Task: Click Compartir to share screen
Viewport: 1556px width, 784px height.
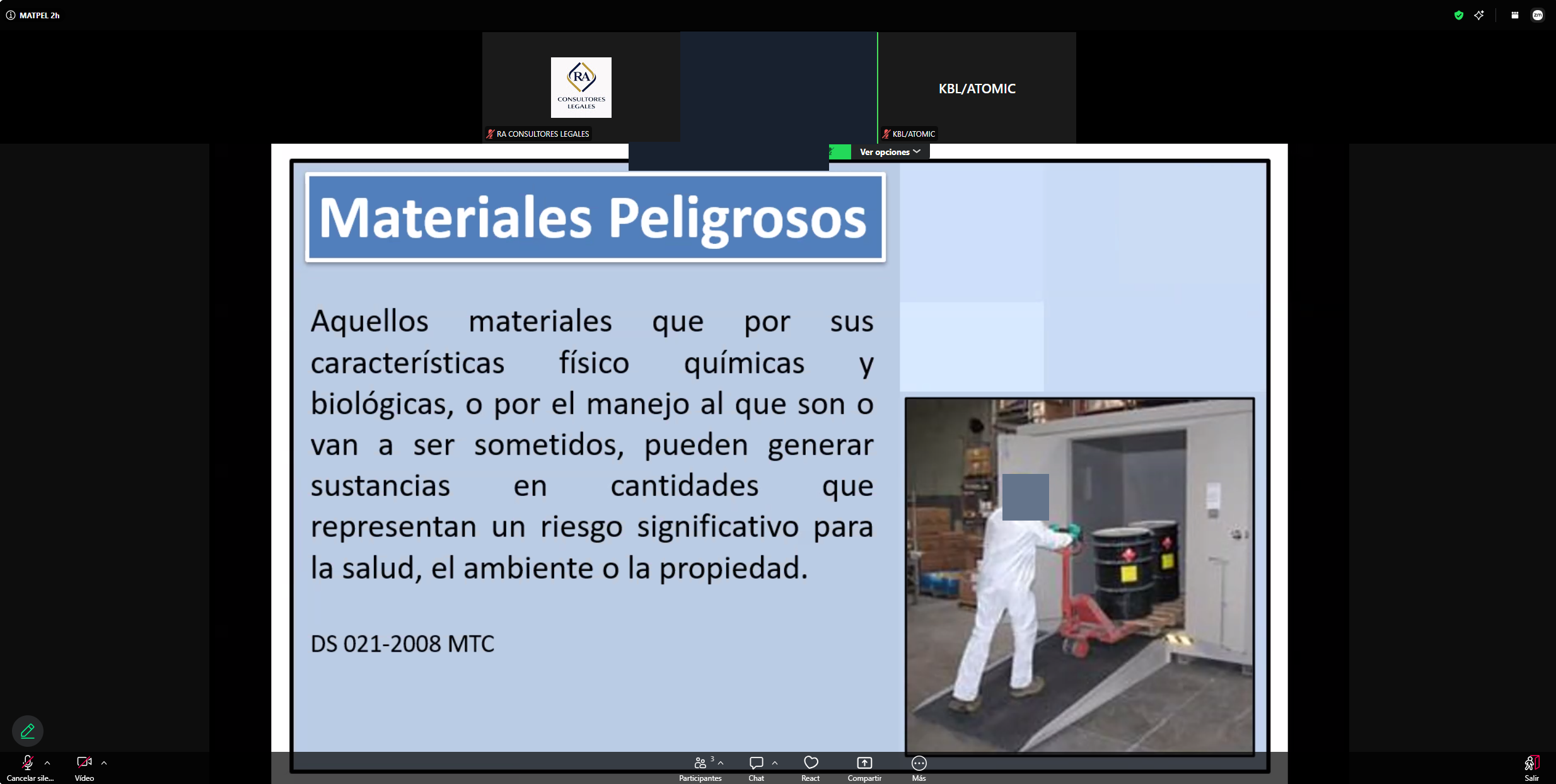Action: [x=864, y=768]
